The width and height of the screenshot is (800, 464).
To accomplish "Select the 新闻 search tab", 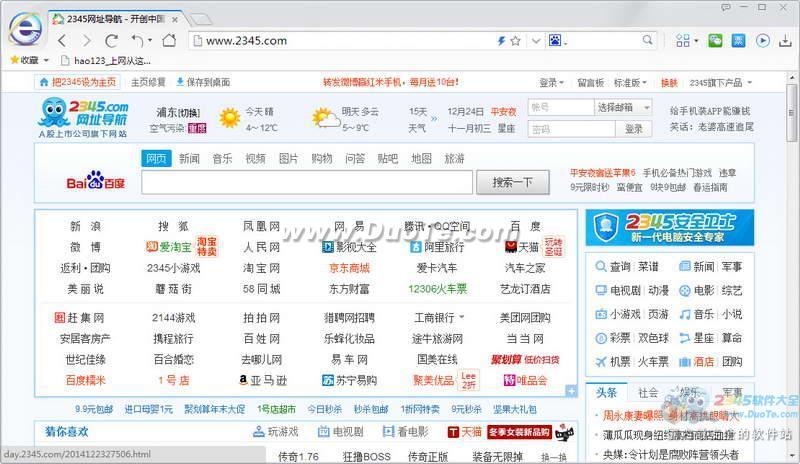I will pyautogui.click(x=189, y=158).
